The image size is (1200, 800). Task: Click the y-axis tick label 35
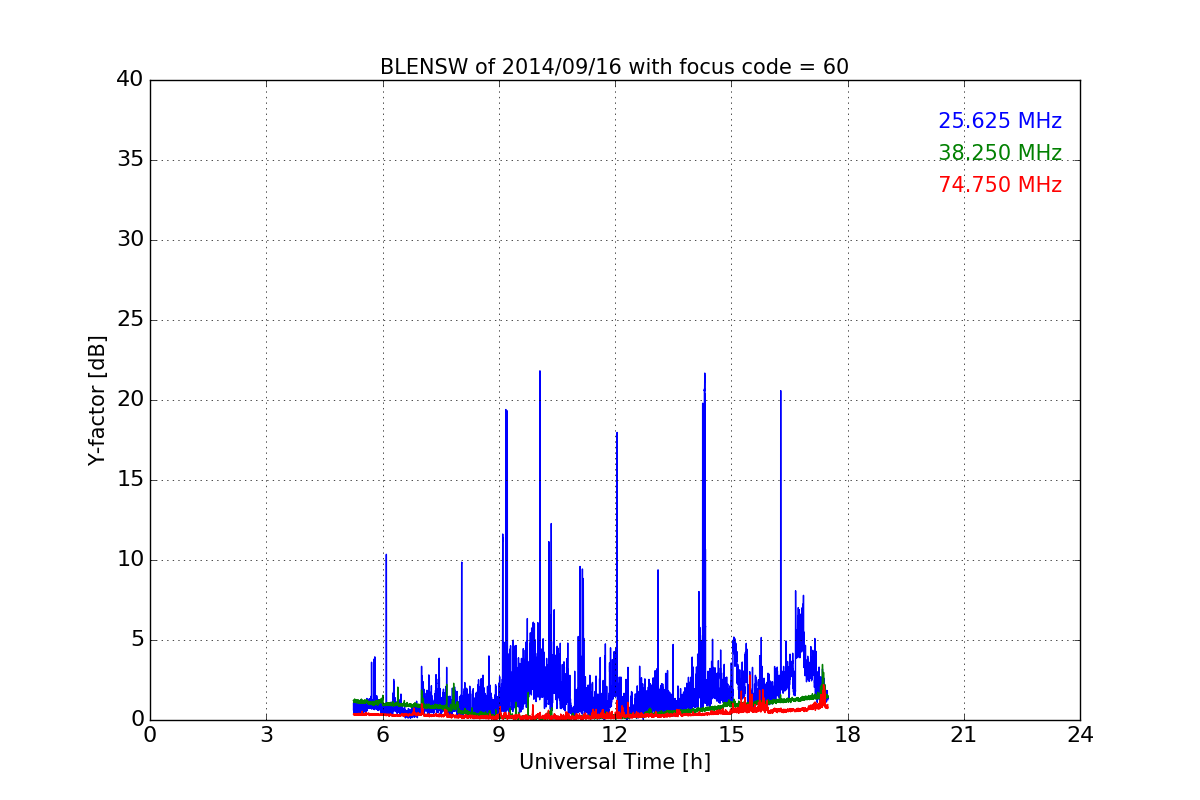coord(129,160)
